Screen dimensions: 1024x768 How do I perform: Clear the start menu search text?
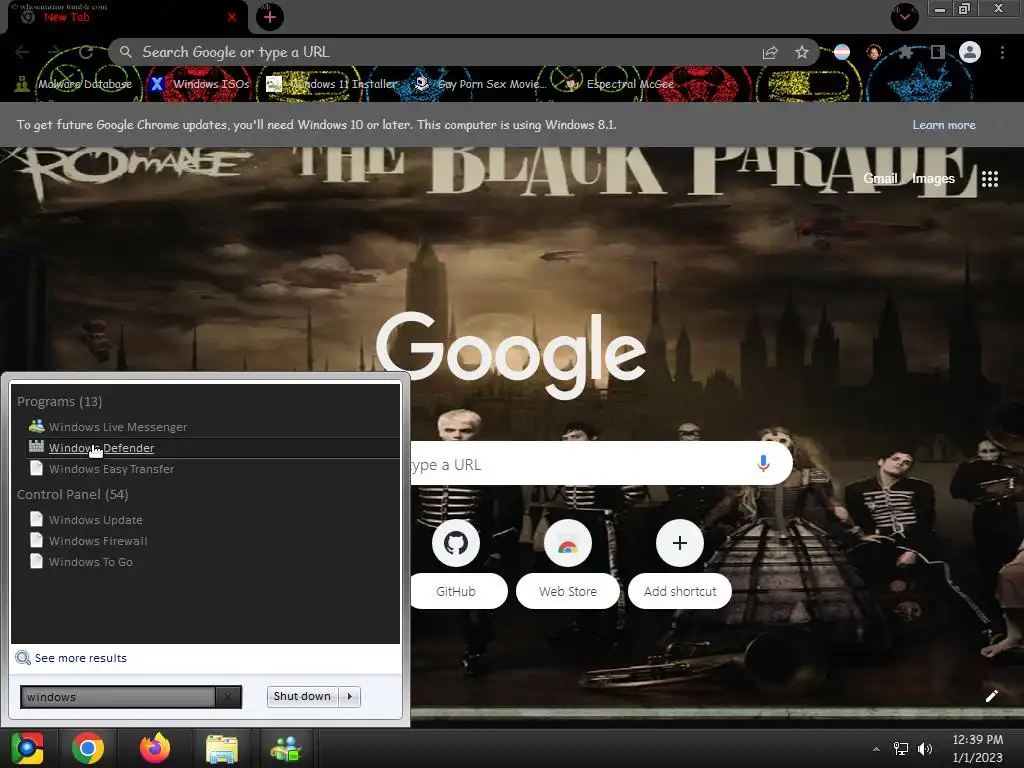tap(228, 697)
